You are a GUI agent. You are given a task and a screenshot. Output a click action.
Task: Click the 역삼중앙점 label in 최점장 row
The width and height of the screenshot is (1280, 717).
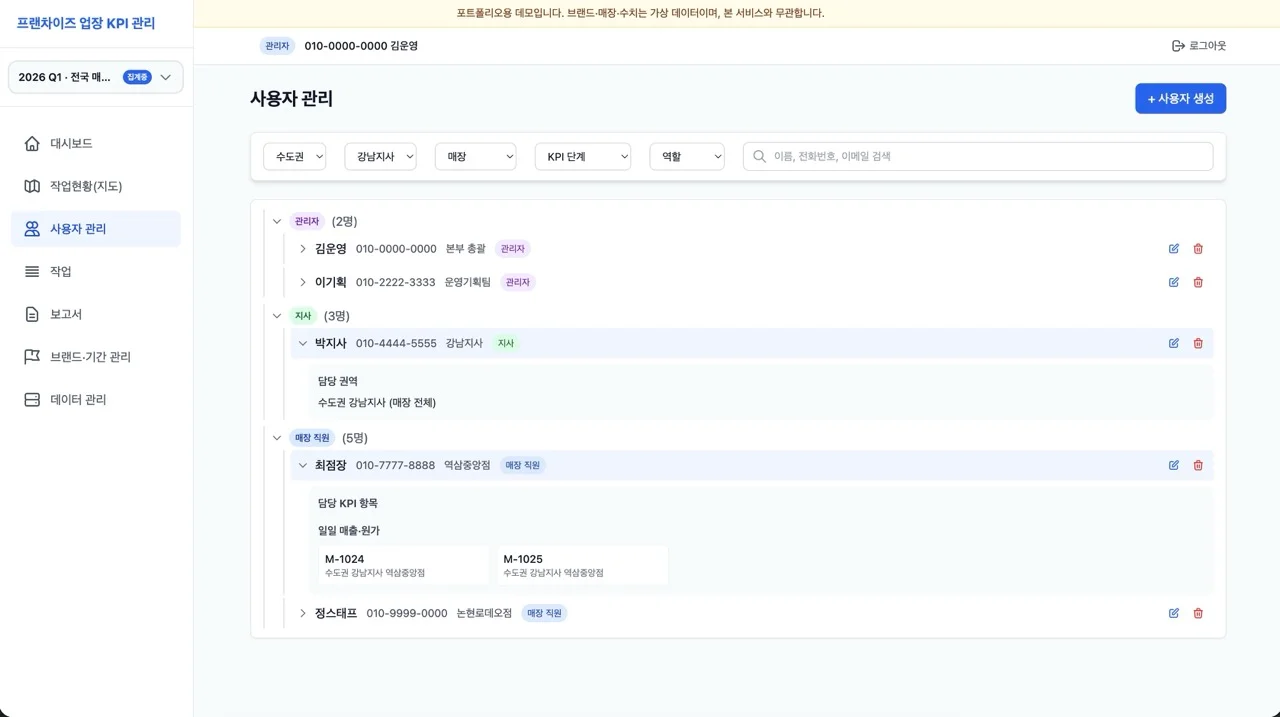point(467,465)
